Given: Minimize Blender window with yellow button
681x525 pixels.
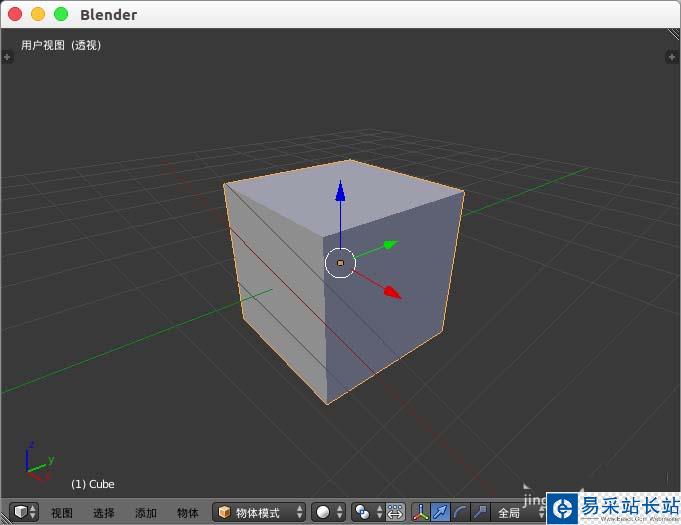Looking at the screenshot, I should 38,14.
